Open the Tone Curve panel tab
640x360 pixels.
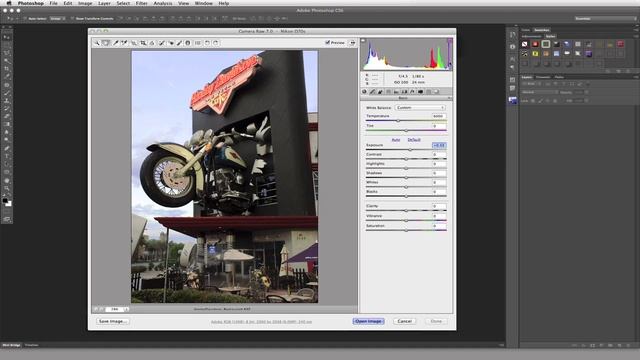point(372,92)
